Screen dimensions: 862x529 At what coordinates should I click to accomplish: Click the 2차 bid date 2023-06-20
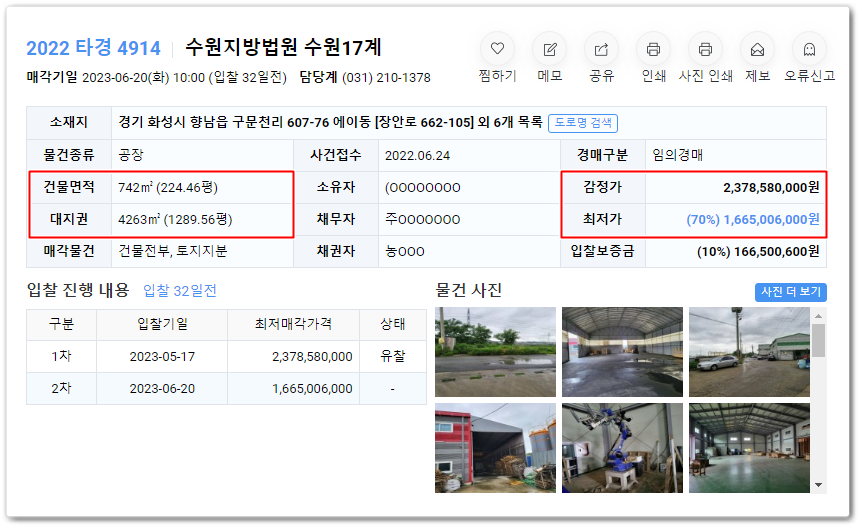(162, 388)
